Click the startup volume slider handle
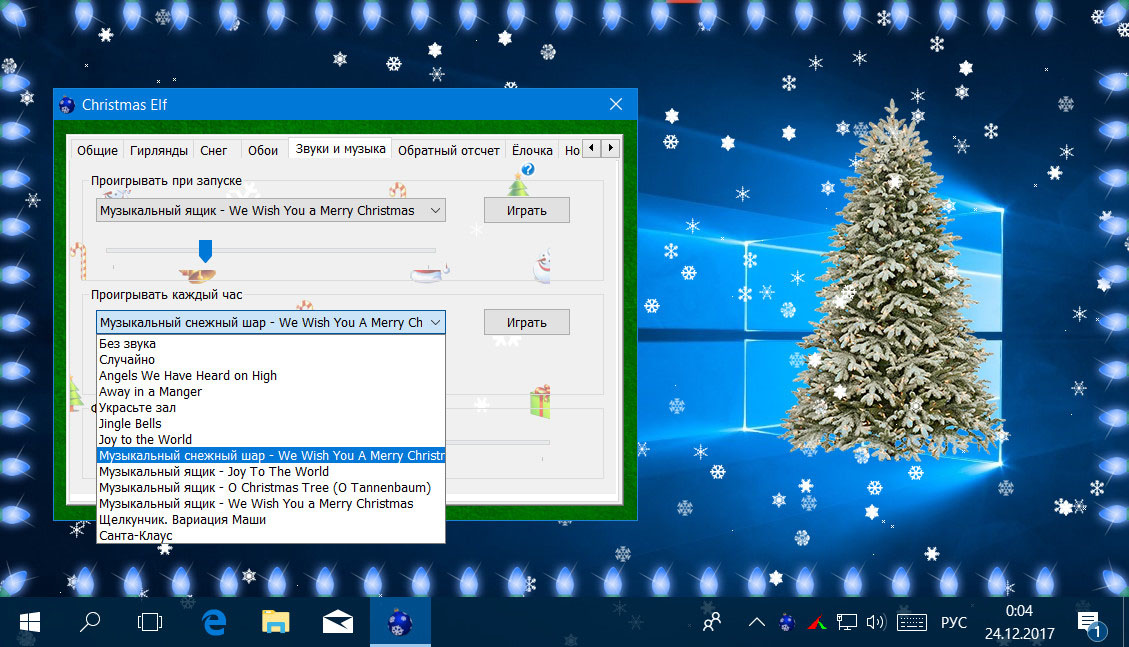 [206, 250]
